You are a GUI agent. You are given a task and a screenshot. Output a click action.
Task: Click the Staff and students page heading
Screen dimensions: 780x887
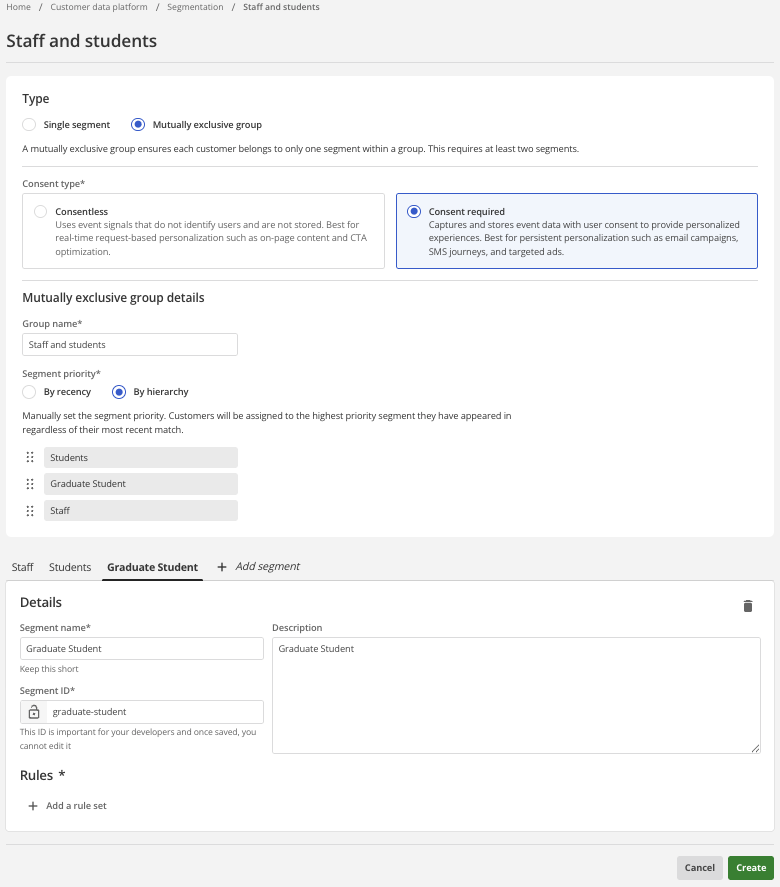pos(81,41)
